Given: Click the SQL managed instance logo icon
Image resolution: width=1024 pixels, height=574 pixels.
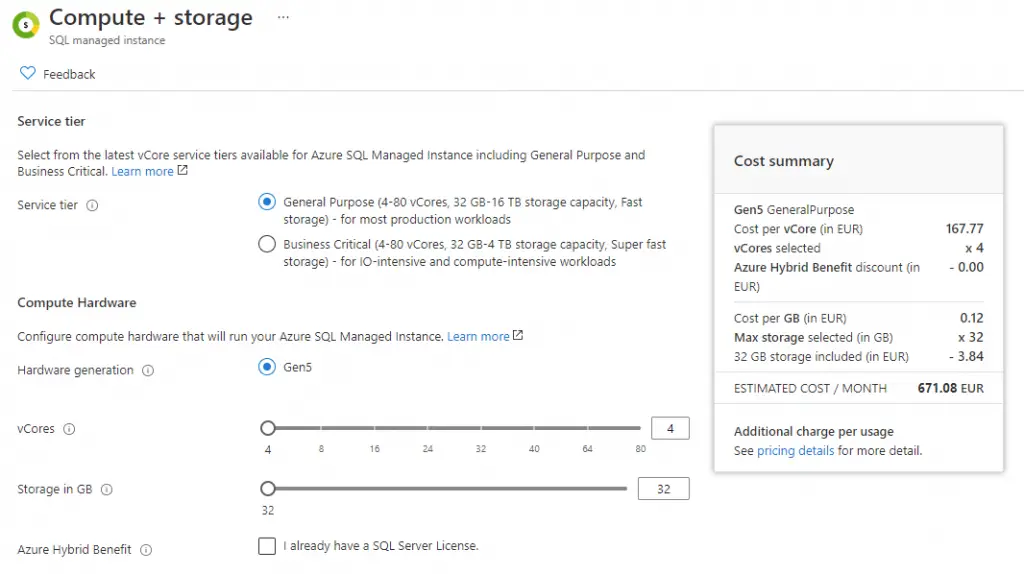Looking at the screenshot, I should (x=26, y=25).
